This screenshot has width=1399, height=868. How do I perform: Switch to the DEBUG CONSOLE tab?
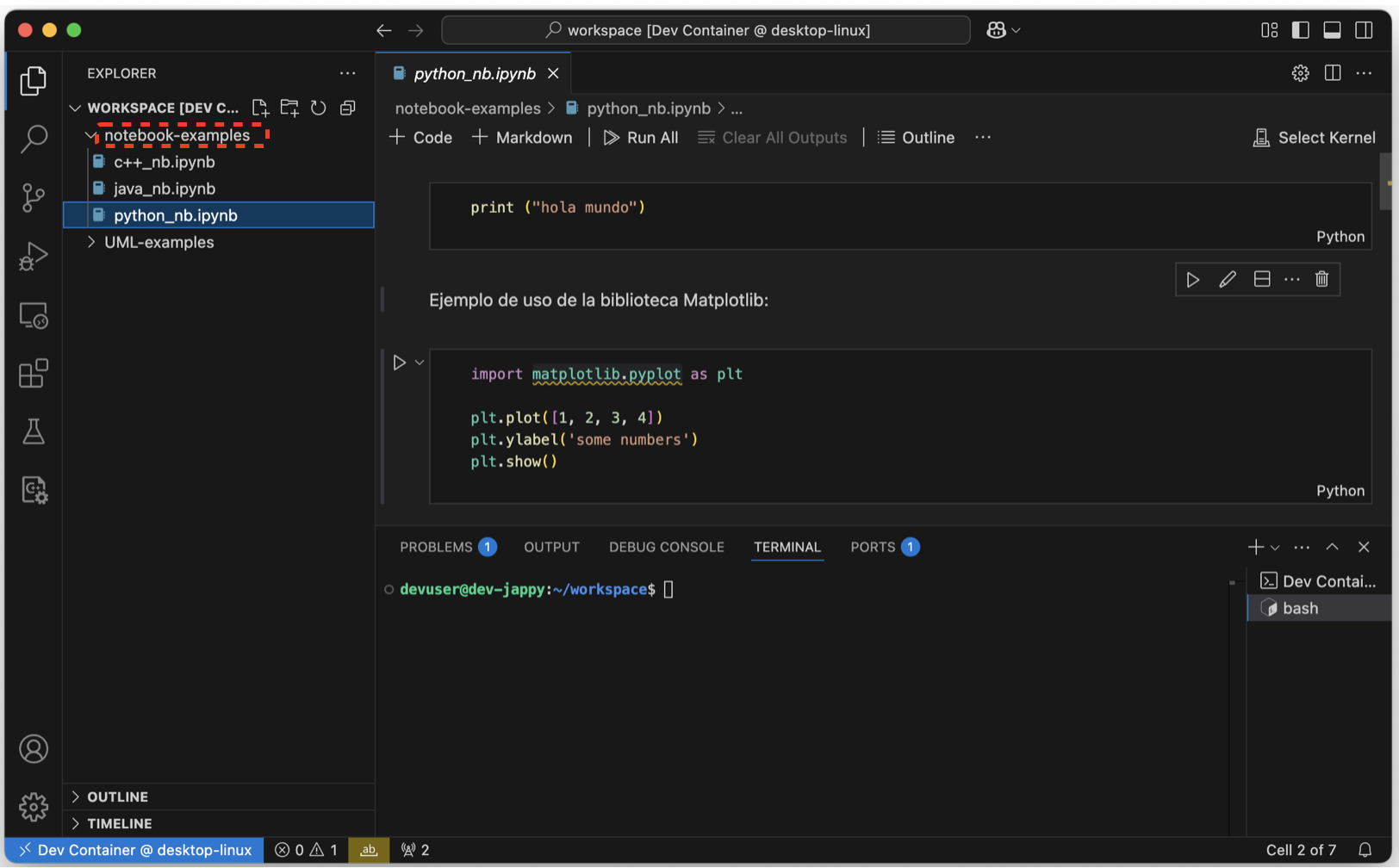[x=667, y=548]
